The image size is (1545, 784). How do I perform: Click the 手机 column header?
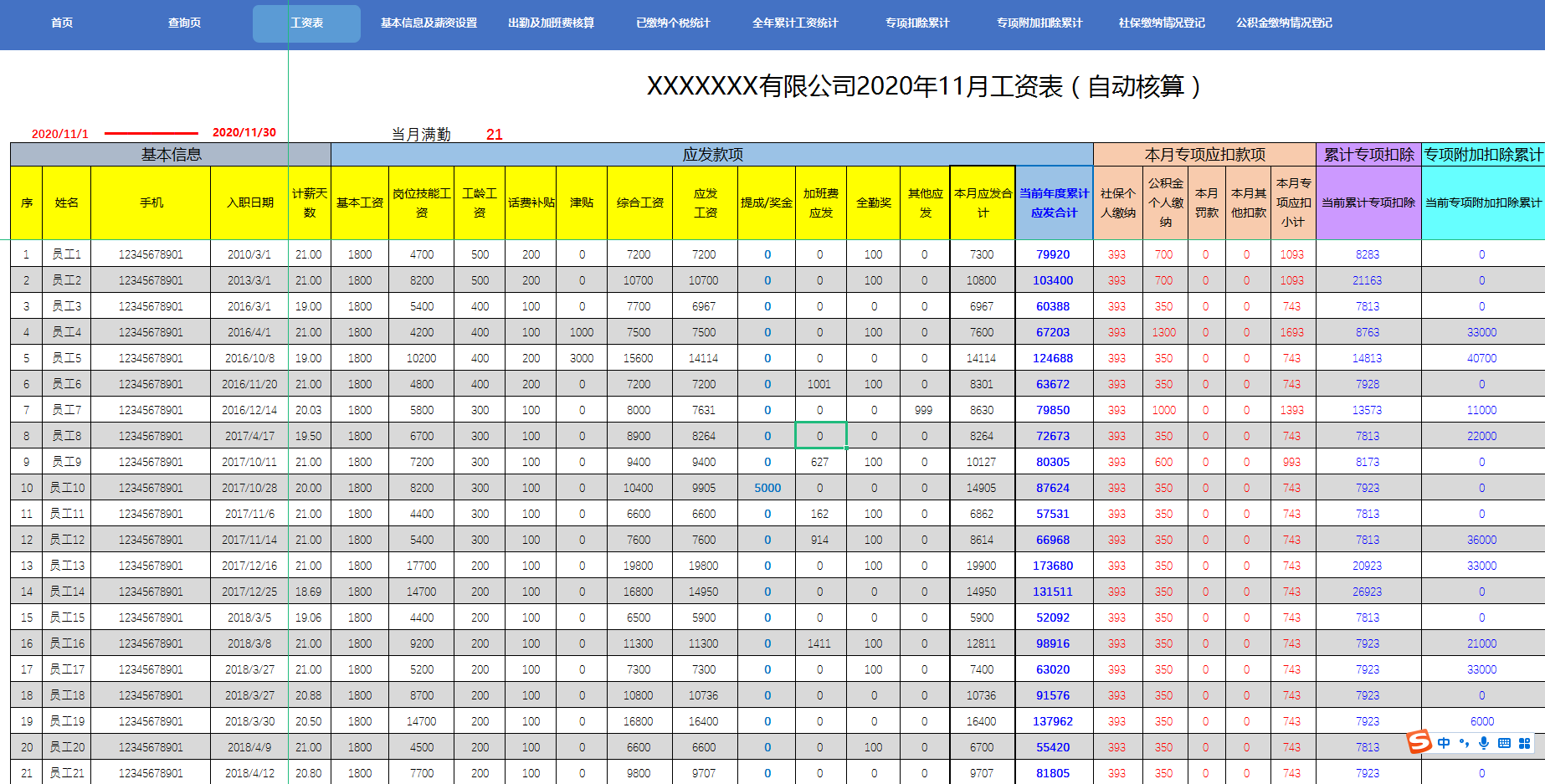coord(151,202)
